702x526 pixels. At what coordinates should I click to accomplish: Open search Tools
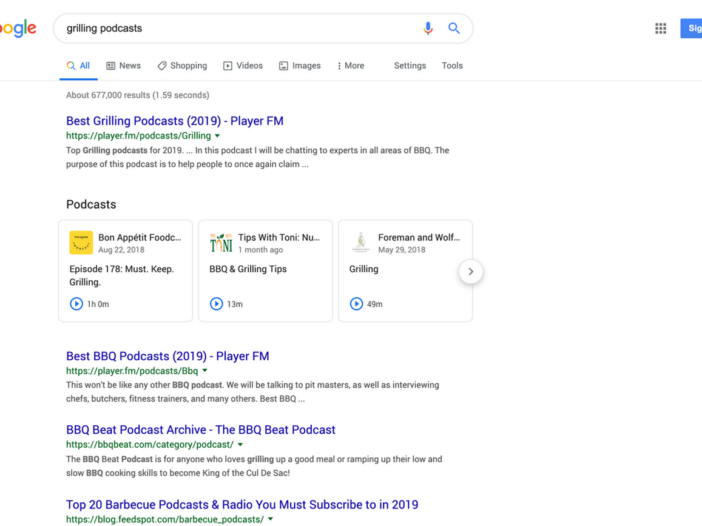pyautogui.click(x=452, y=66)
